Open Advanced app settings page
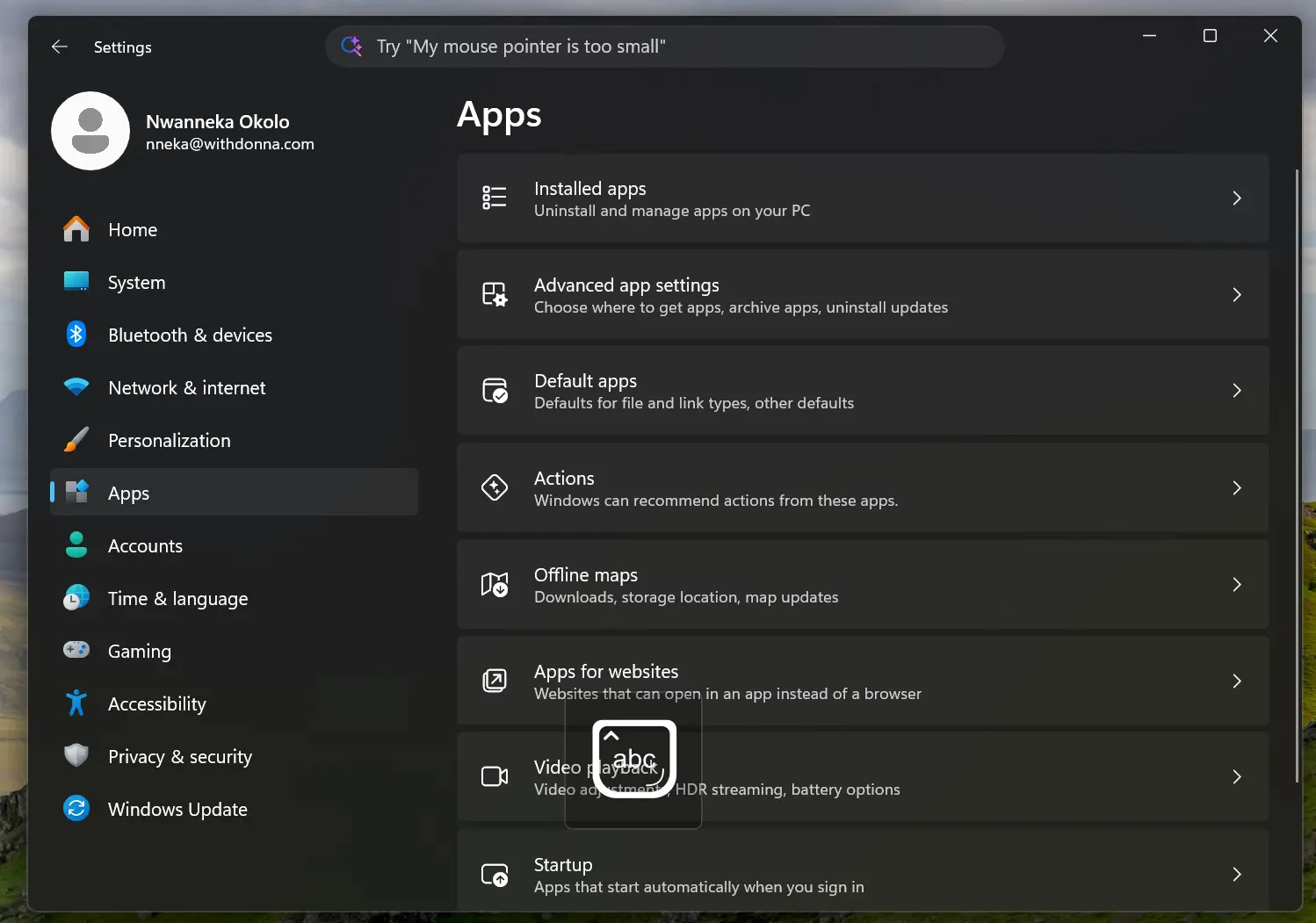The width and height of the screenshot is (1316, 923). point(863,295)
